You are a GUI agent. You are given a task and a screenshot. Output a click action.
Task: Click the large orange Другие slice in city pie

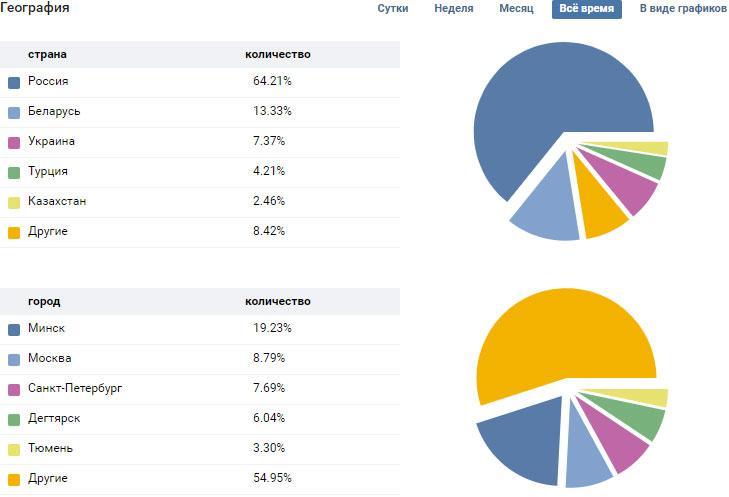tap(560, 340)
